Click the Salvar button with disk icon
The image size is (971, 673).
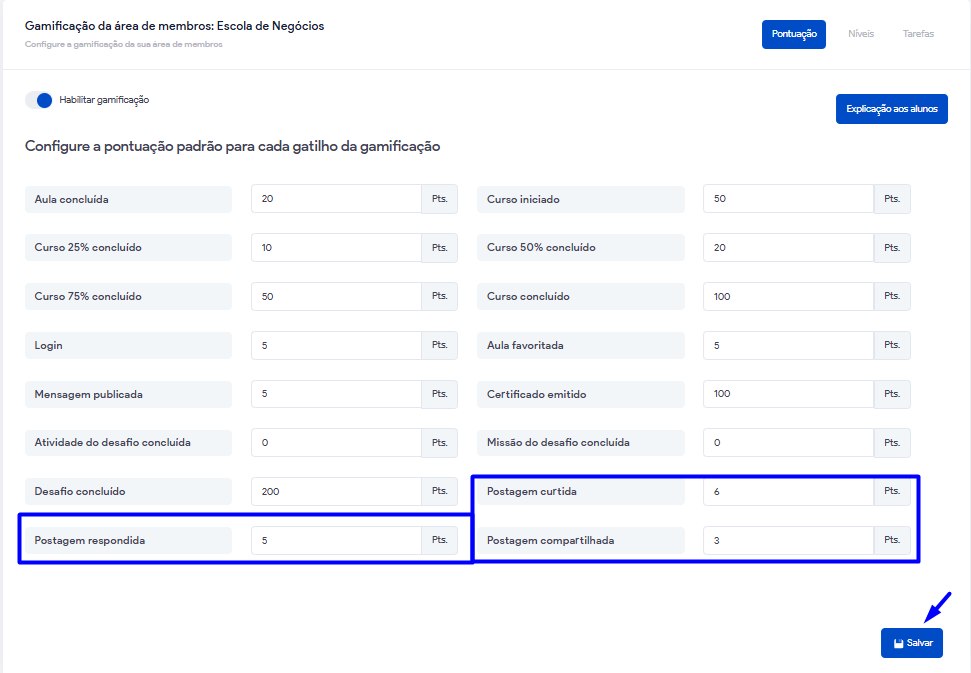click(911, 643)
